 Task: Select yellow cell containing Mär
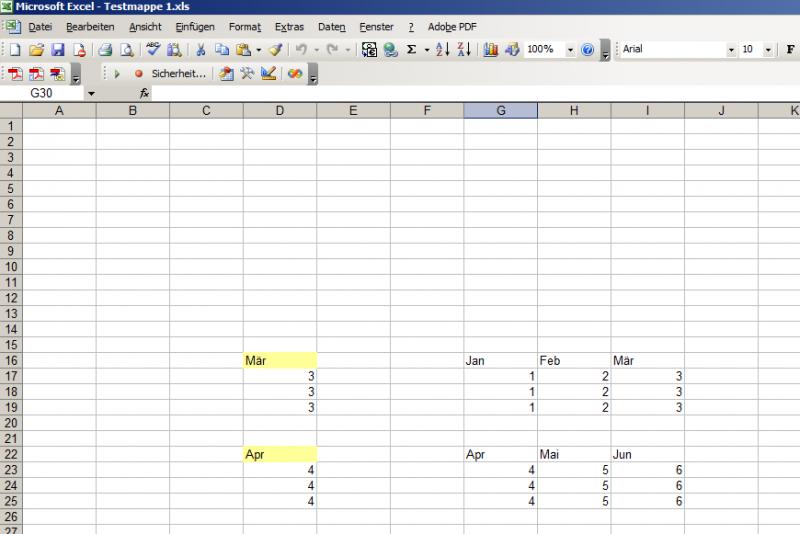pyautogui.click(x=280, y=361)
